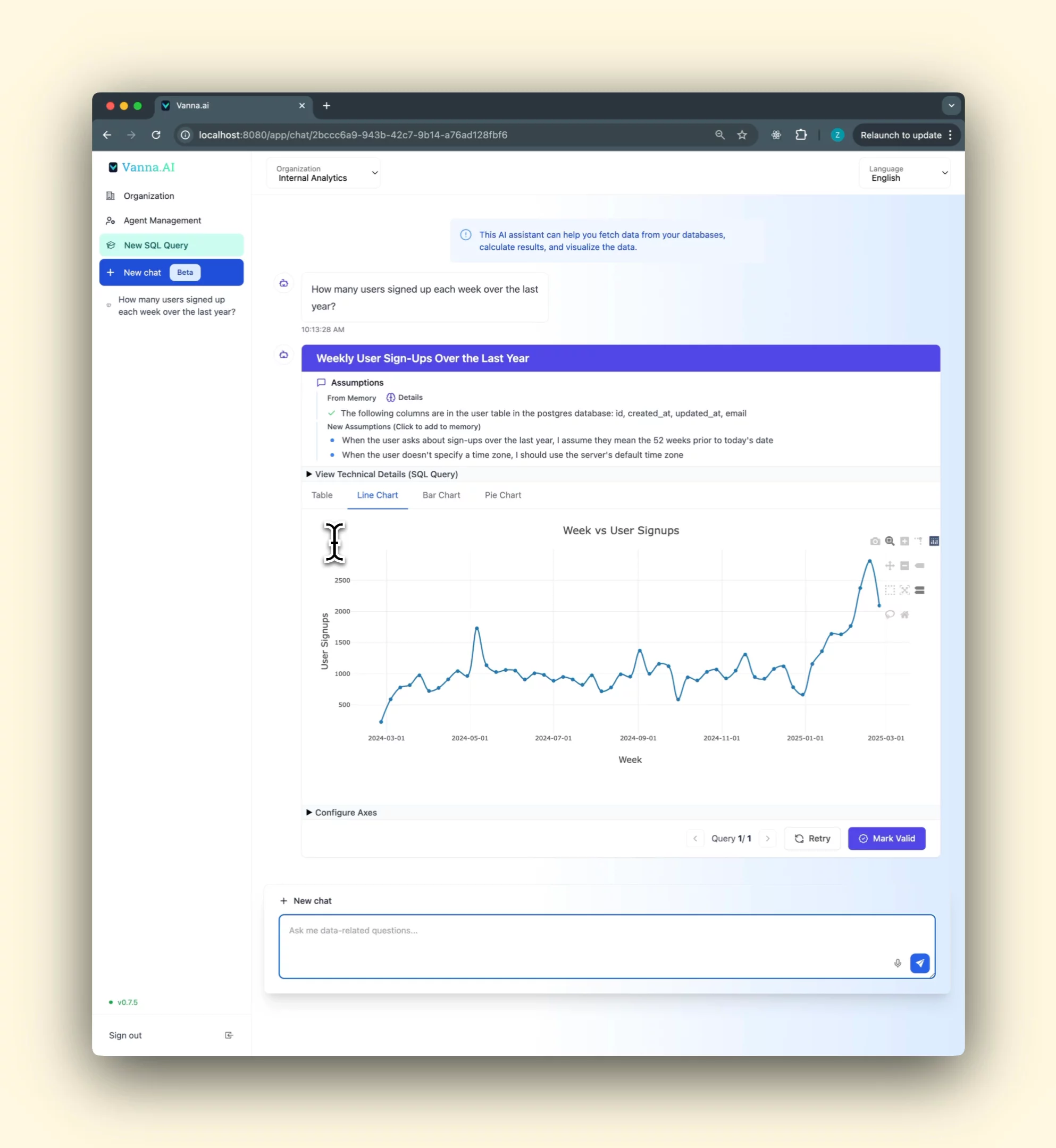Viewport: 1056px width, 1148px height.
Task: Click the chart zoom-out minus icon
Action: [x=904, y=565]
